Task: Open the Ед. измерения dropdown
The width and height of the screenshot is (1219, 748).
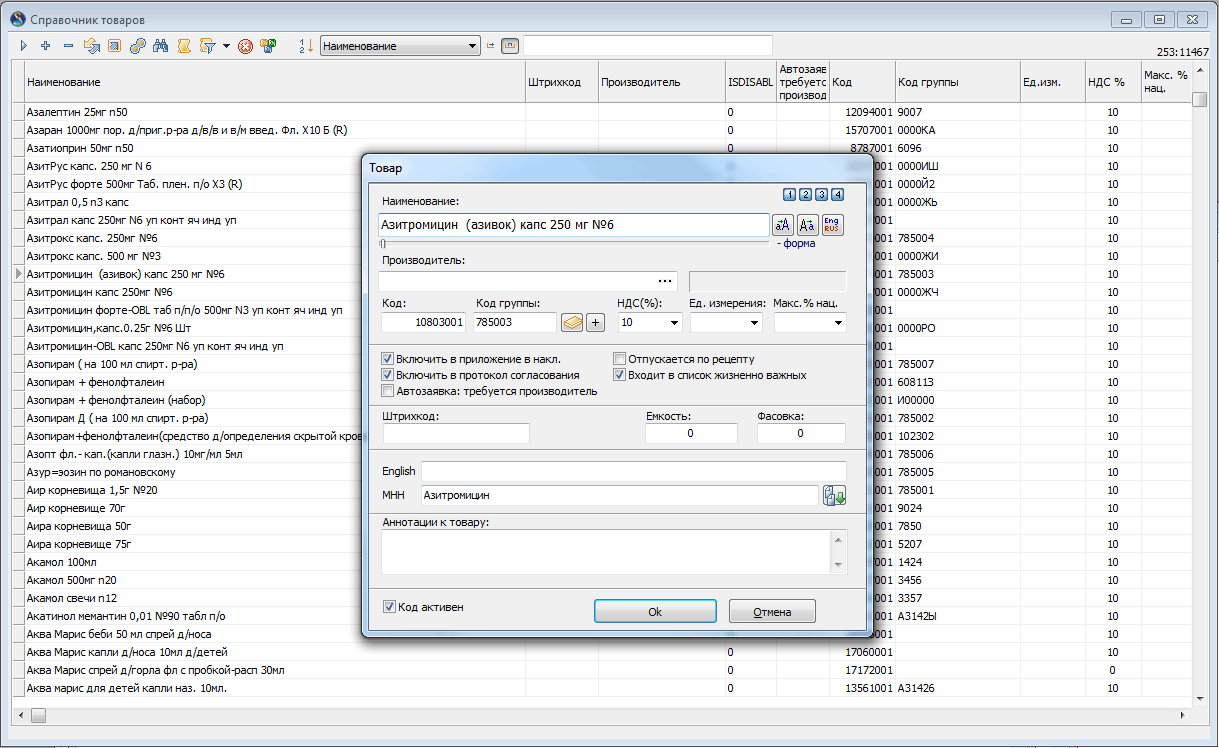Action: (x=754, y=323)
